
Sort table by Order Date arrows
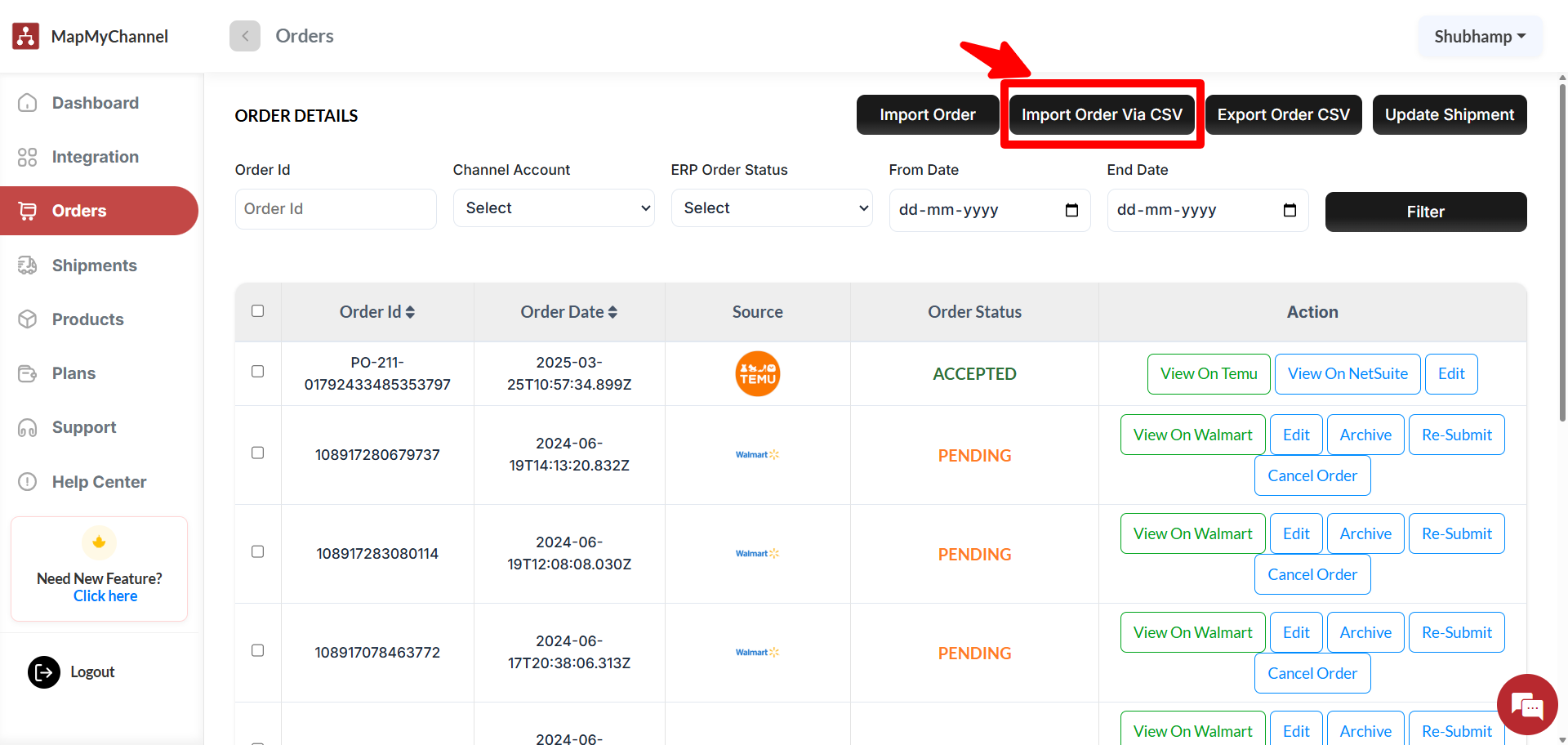[612, 312]
